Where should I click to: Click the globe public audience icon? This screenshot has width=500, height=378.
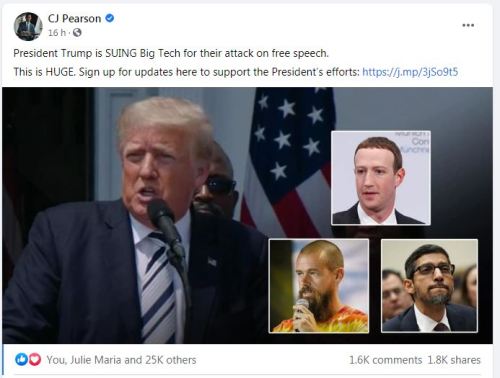(x=77, y=33)
